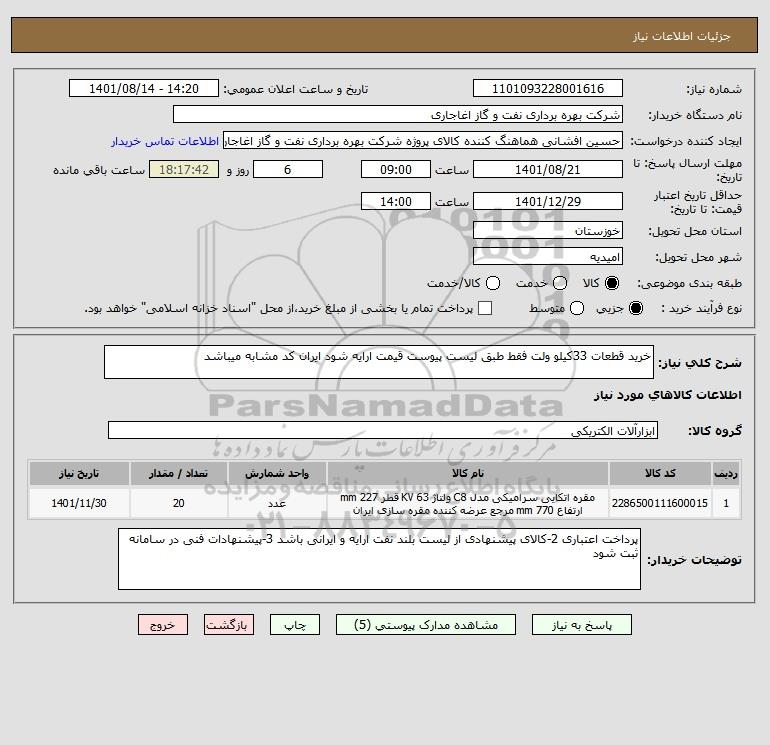This screenshot has width=770, height=745.
Task: Click the کد کالا column header
Action: click(660, 473)
